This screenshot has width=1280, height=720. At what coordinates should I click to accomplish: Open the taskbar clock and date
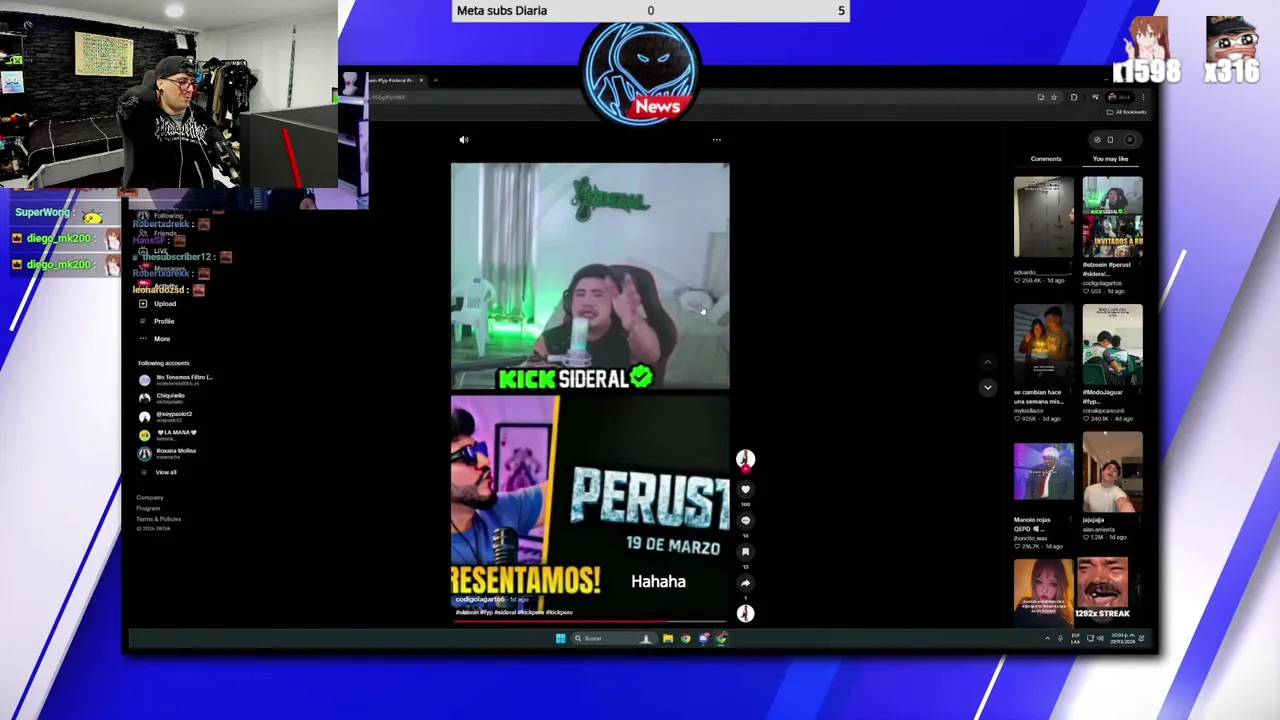tap(1122, 638)
